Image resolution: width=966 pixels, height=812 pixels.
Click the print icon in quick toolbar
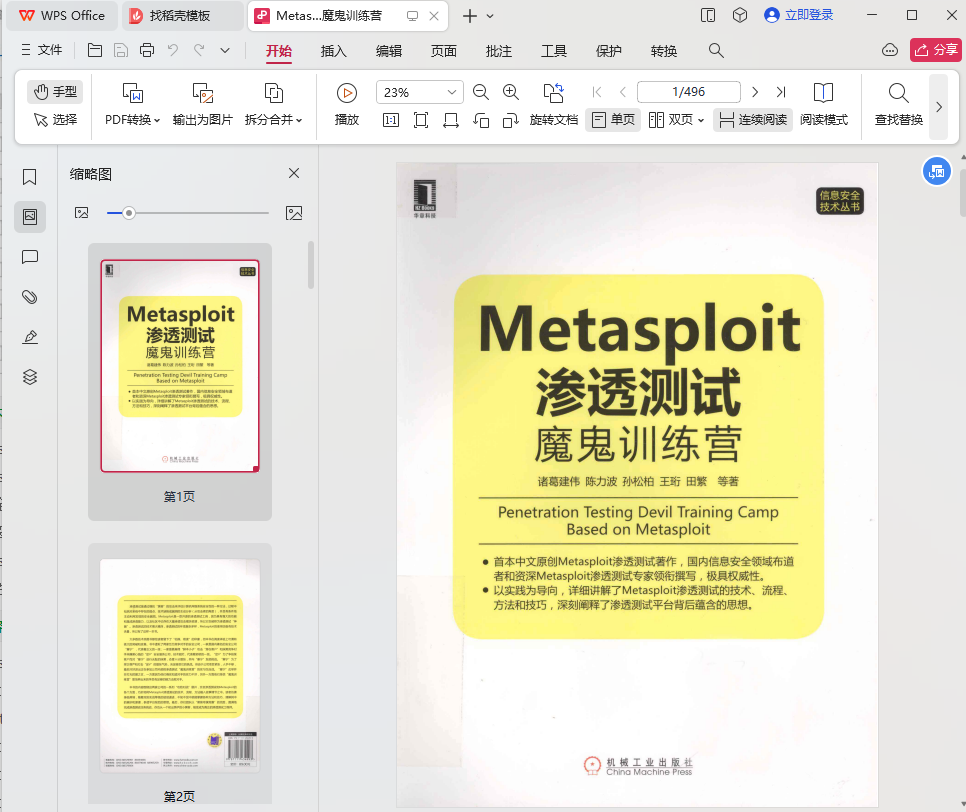point(147,51)
